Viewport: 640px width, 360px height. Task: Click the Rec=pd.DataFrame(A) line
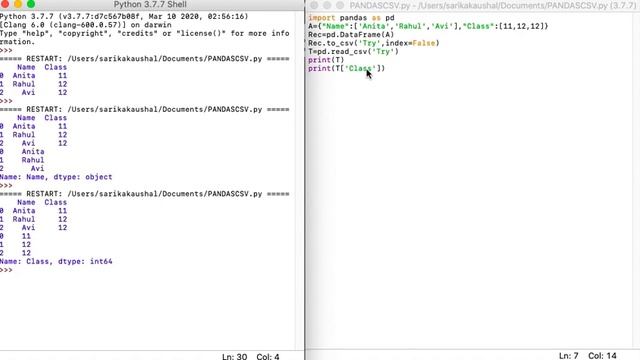click(x=351, y=35)
